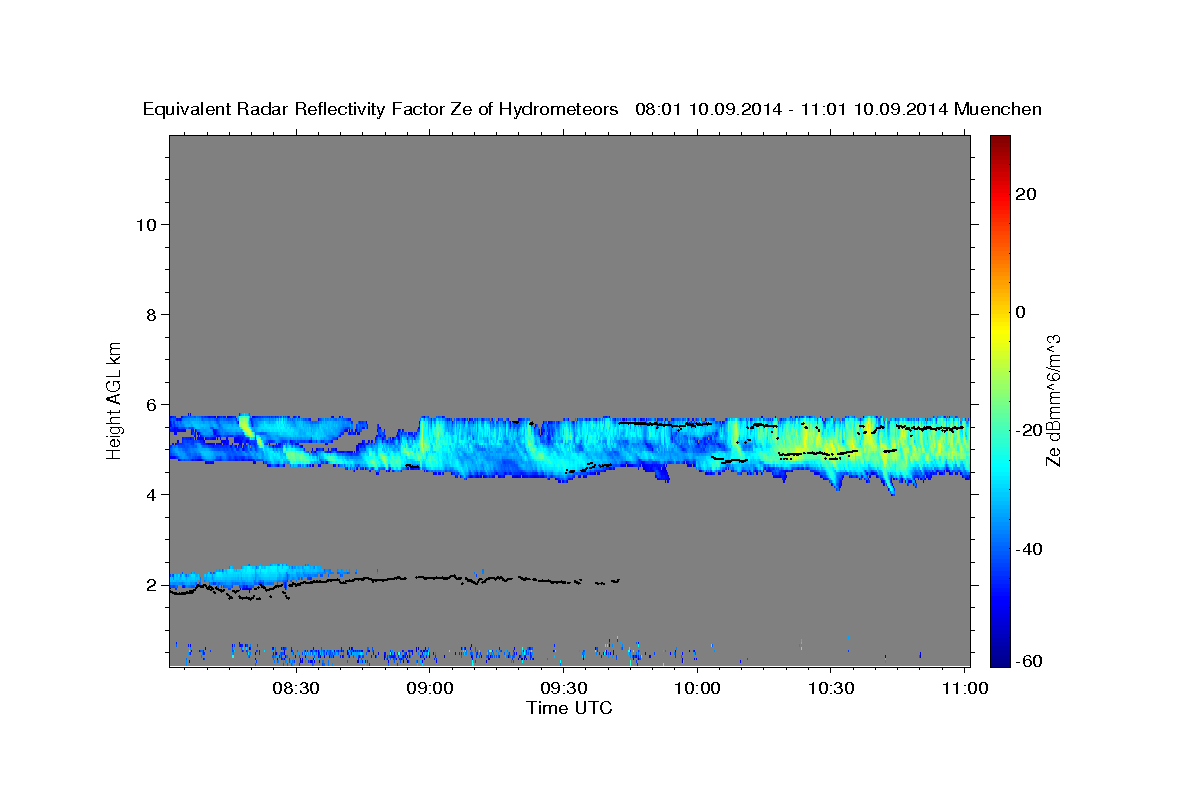The height and width of the screenshot is (800, 1200).
Task: Click the 'Height AGL km' axis label
Action: click(x=115, y=399)
